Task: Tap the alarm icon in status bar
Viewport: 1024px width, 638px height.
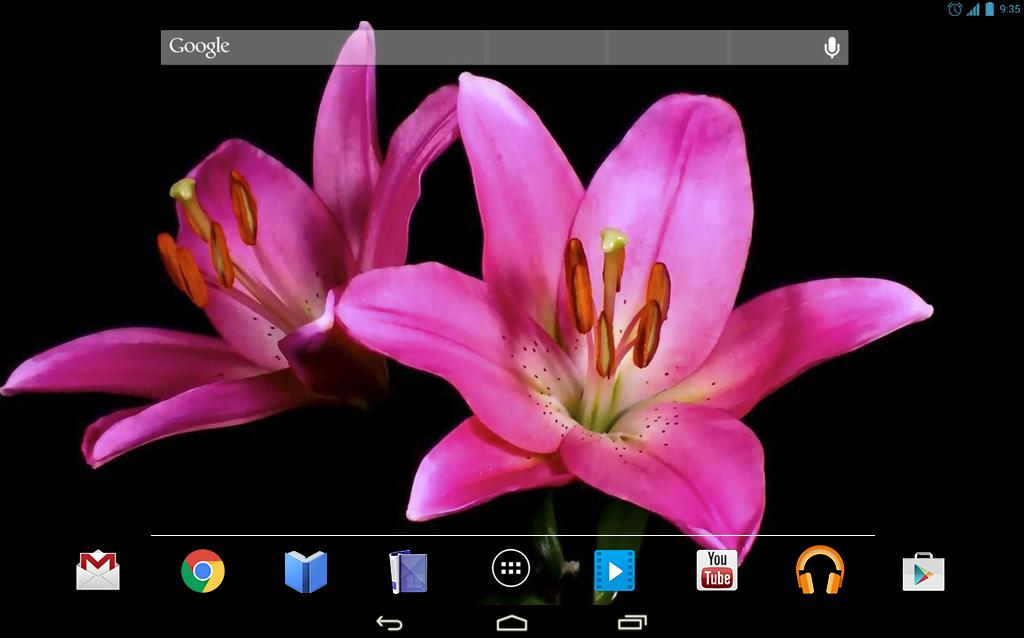Action: click(954, 9)
